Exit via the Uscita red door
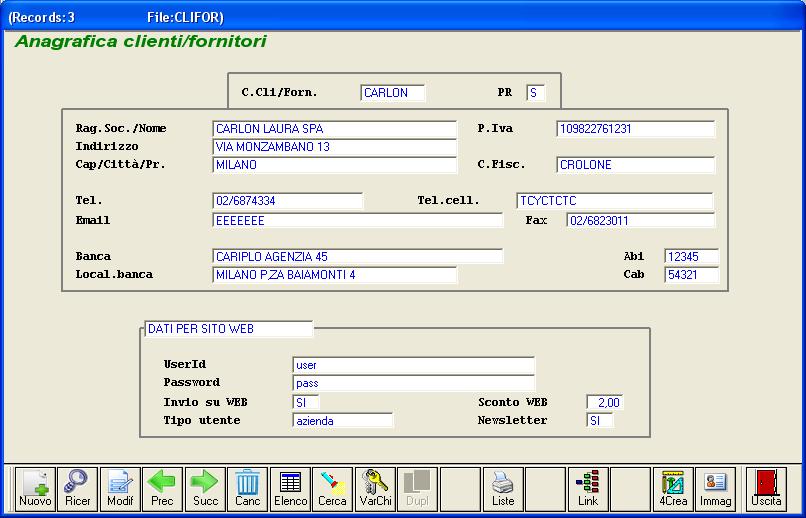Viewport: 806px width, 518px height. tap(766, 489)
